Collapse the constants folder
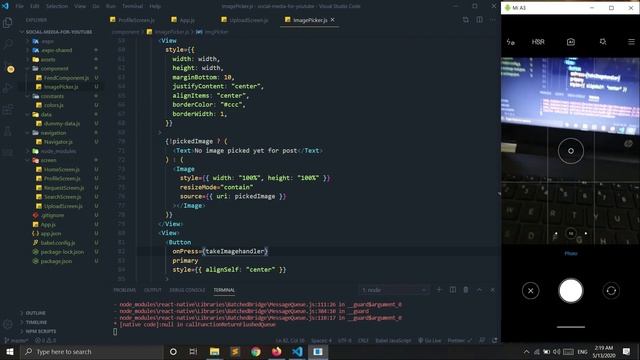The width and height of the screenshot is (640, 360). [x=52, y=96]
